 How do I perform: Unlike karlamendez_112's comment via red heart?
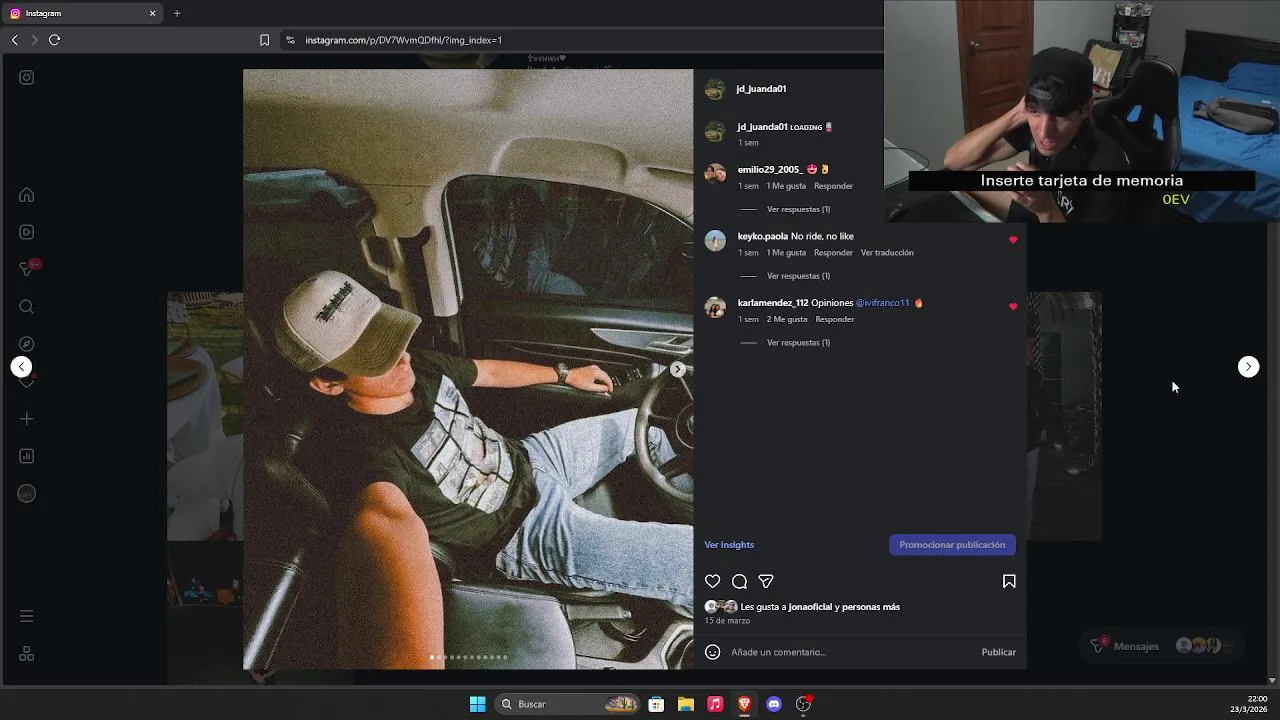click(1013, 306)
